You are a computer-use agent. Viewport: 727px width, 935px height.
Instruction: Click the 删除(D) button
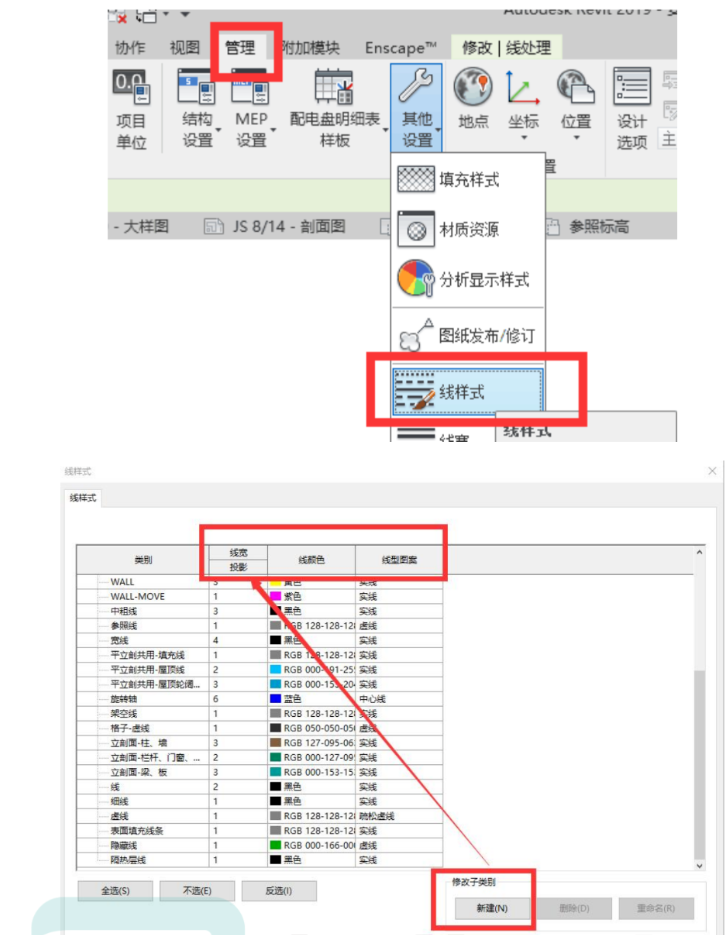(574, 908)
